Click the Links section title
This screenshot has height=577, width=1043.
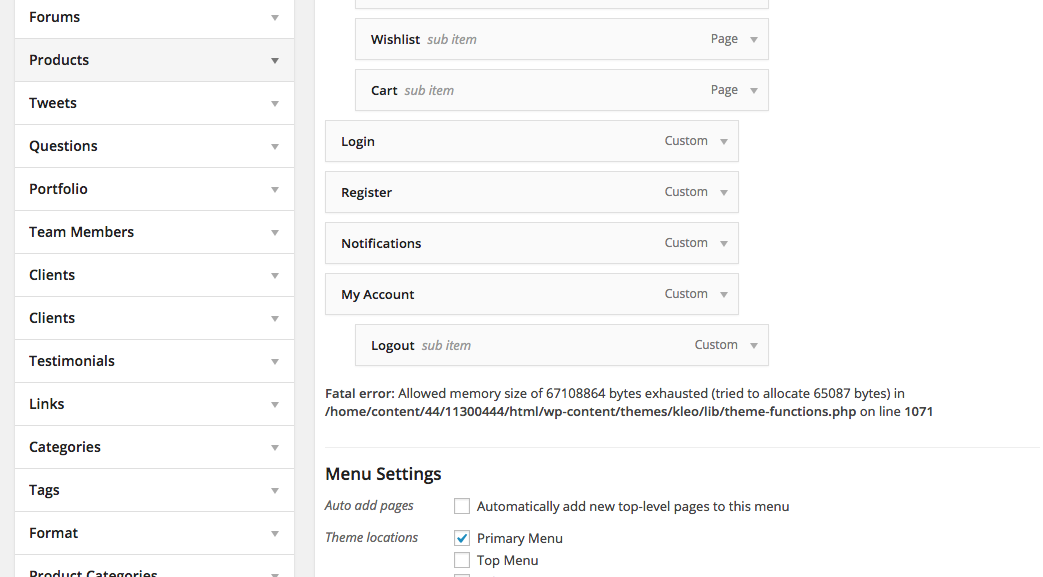47,404
